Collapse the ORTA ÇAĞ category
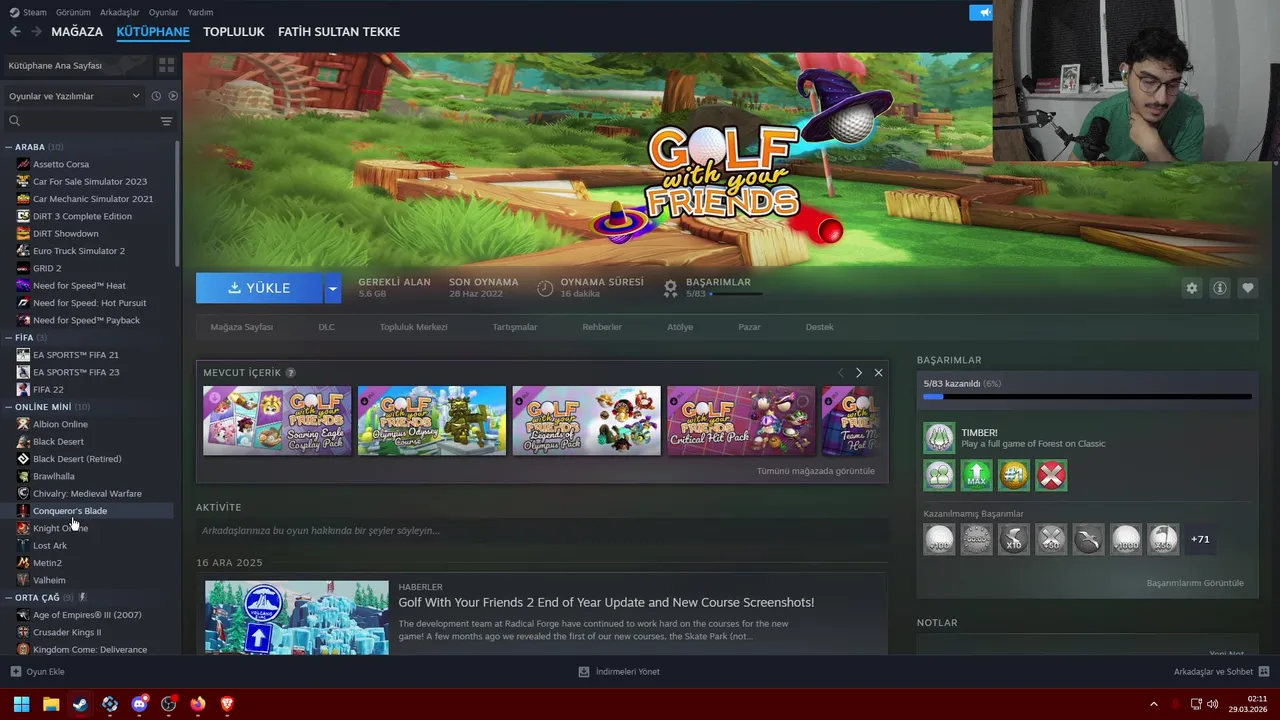The image size is (1280, 720). coord(9,598)
